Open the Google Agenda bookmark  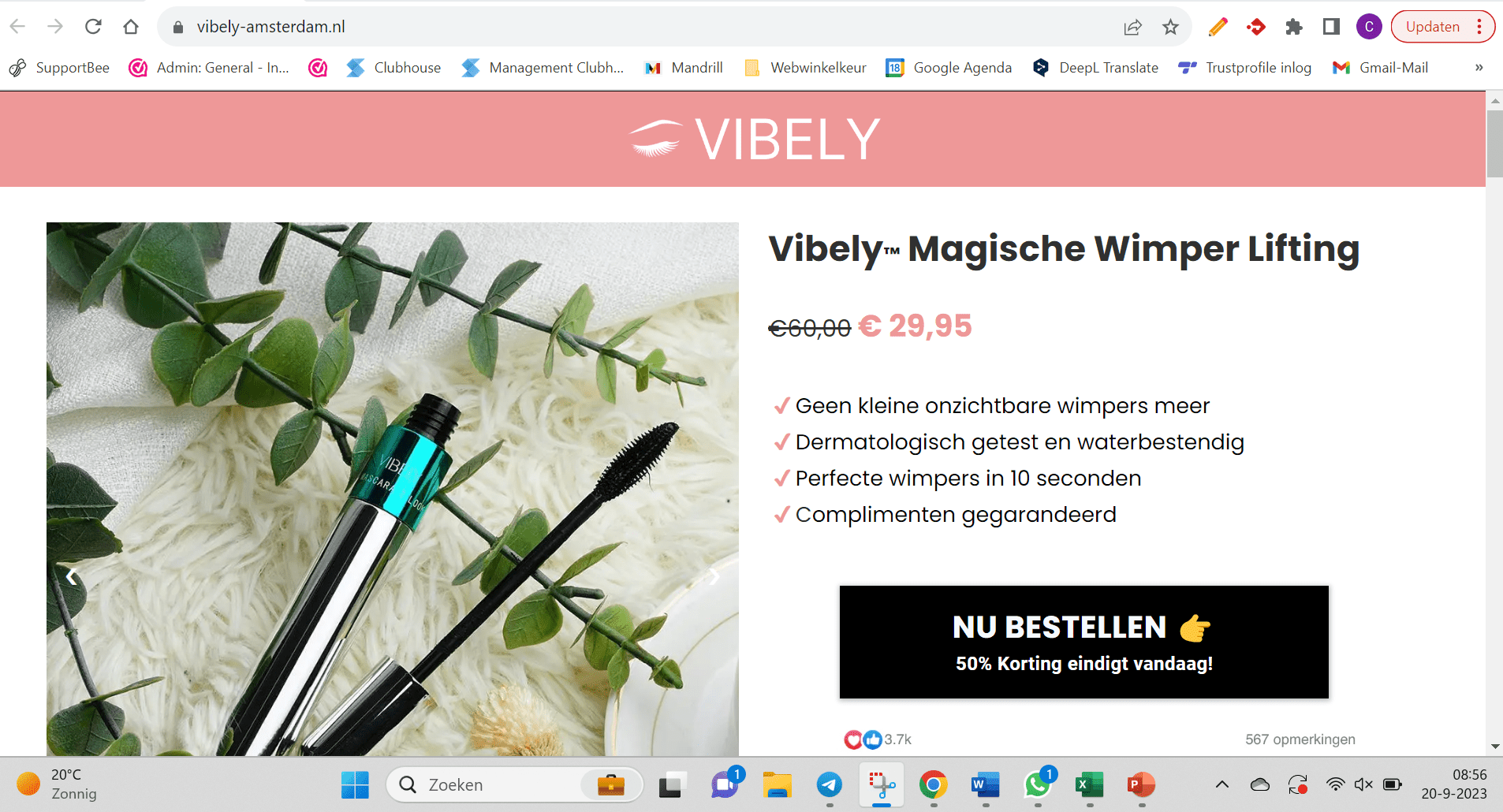949,68
